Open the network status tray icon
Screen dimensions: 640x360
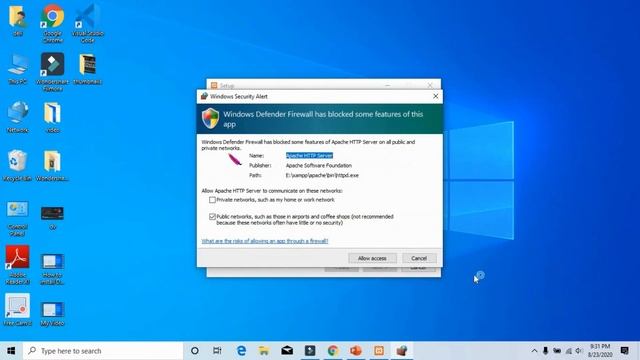568,351
